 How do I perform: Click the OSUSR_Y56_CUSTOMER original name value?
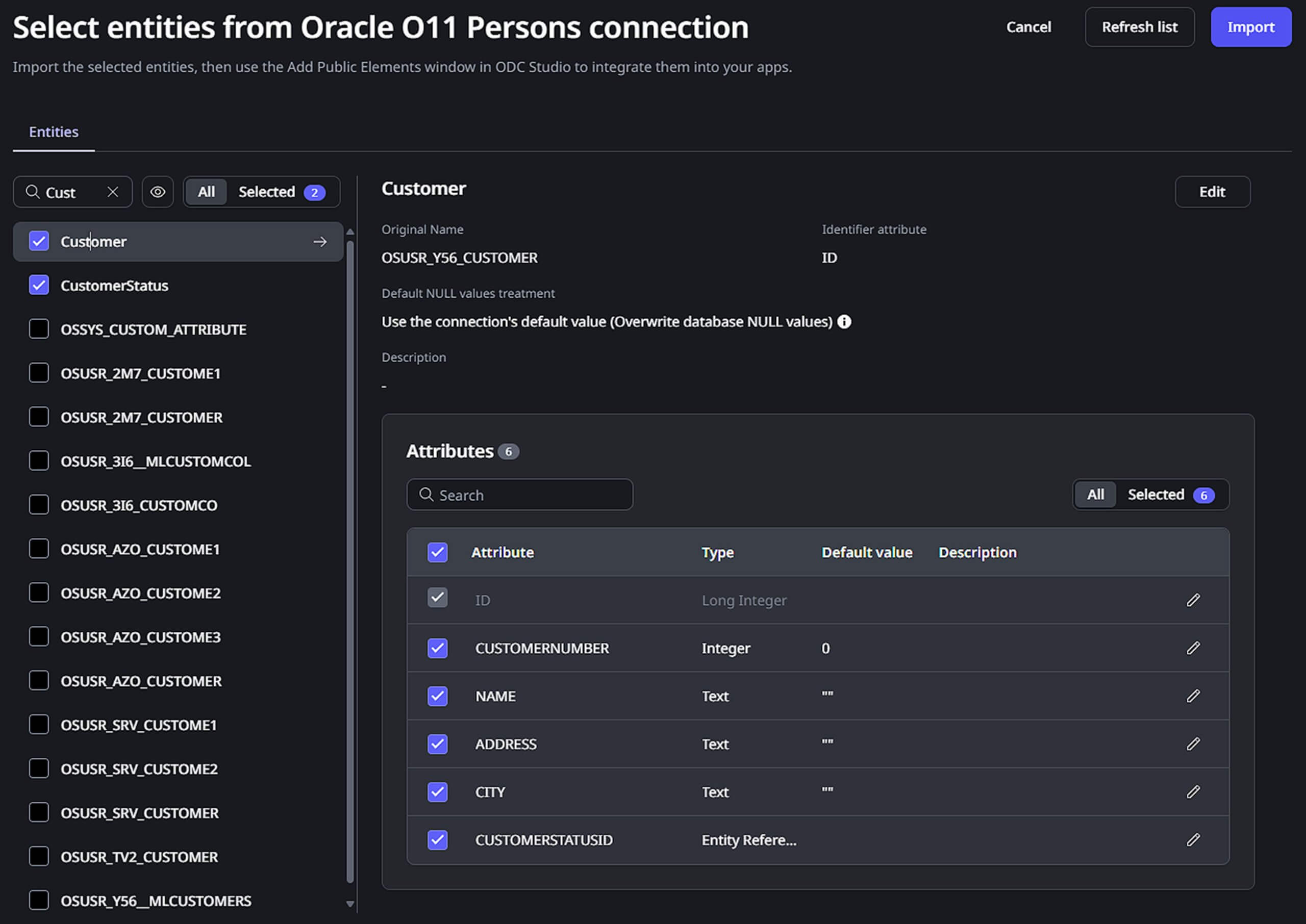459,258
